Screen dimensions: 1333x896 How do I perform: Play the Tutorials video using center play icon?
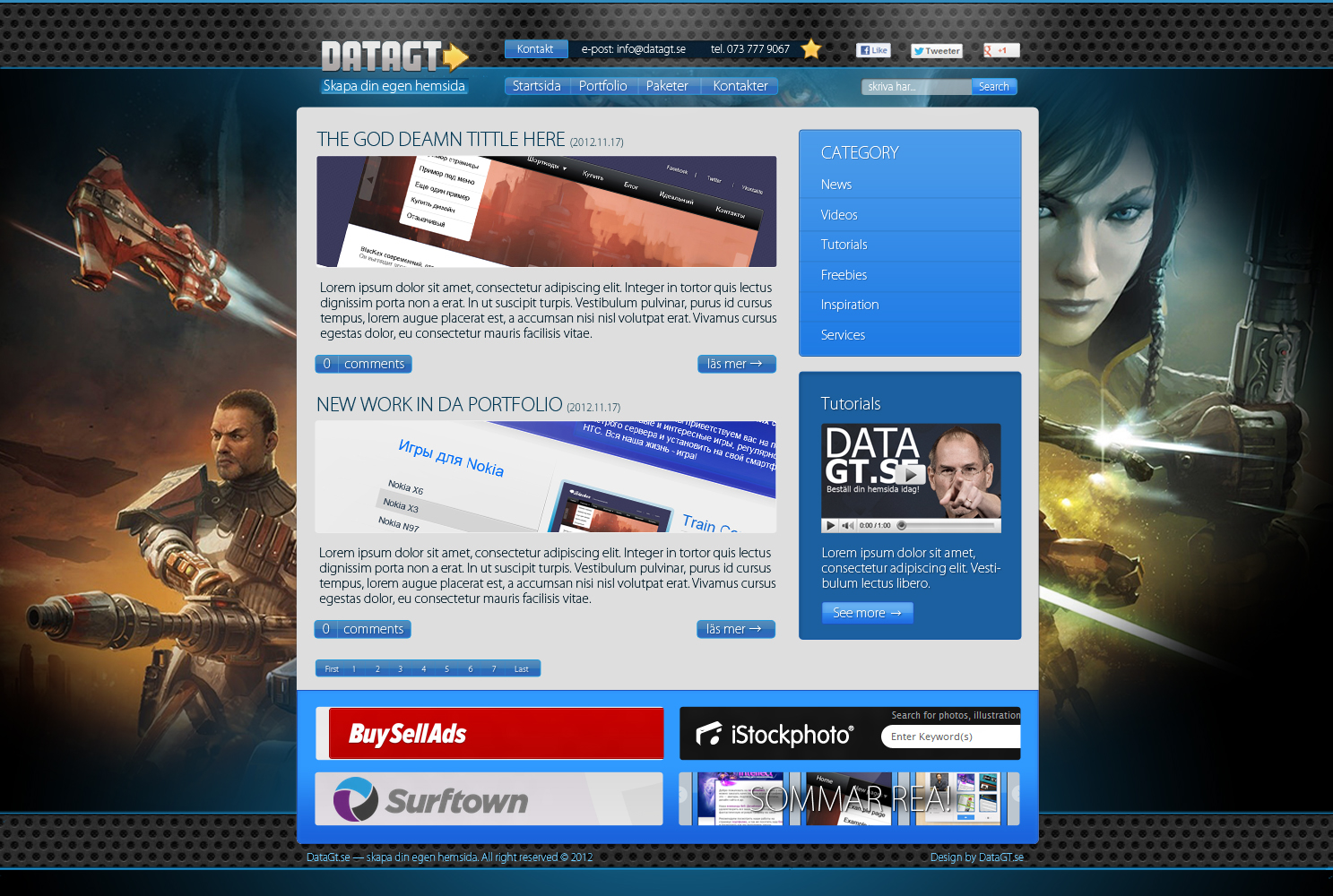click(x=910, y=474)
